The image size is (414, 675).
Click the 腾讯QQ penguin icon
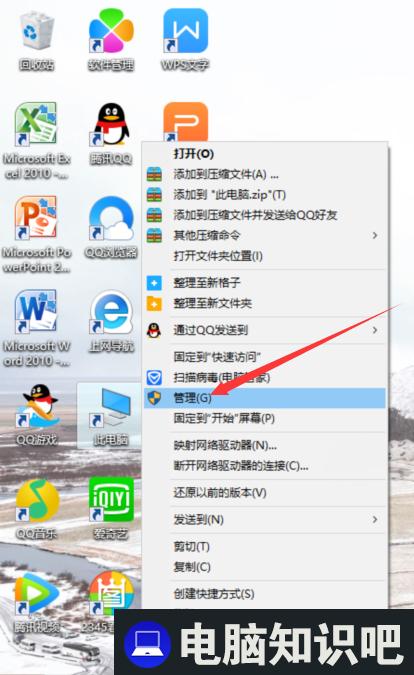(111, 134)
